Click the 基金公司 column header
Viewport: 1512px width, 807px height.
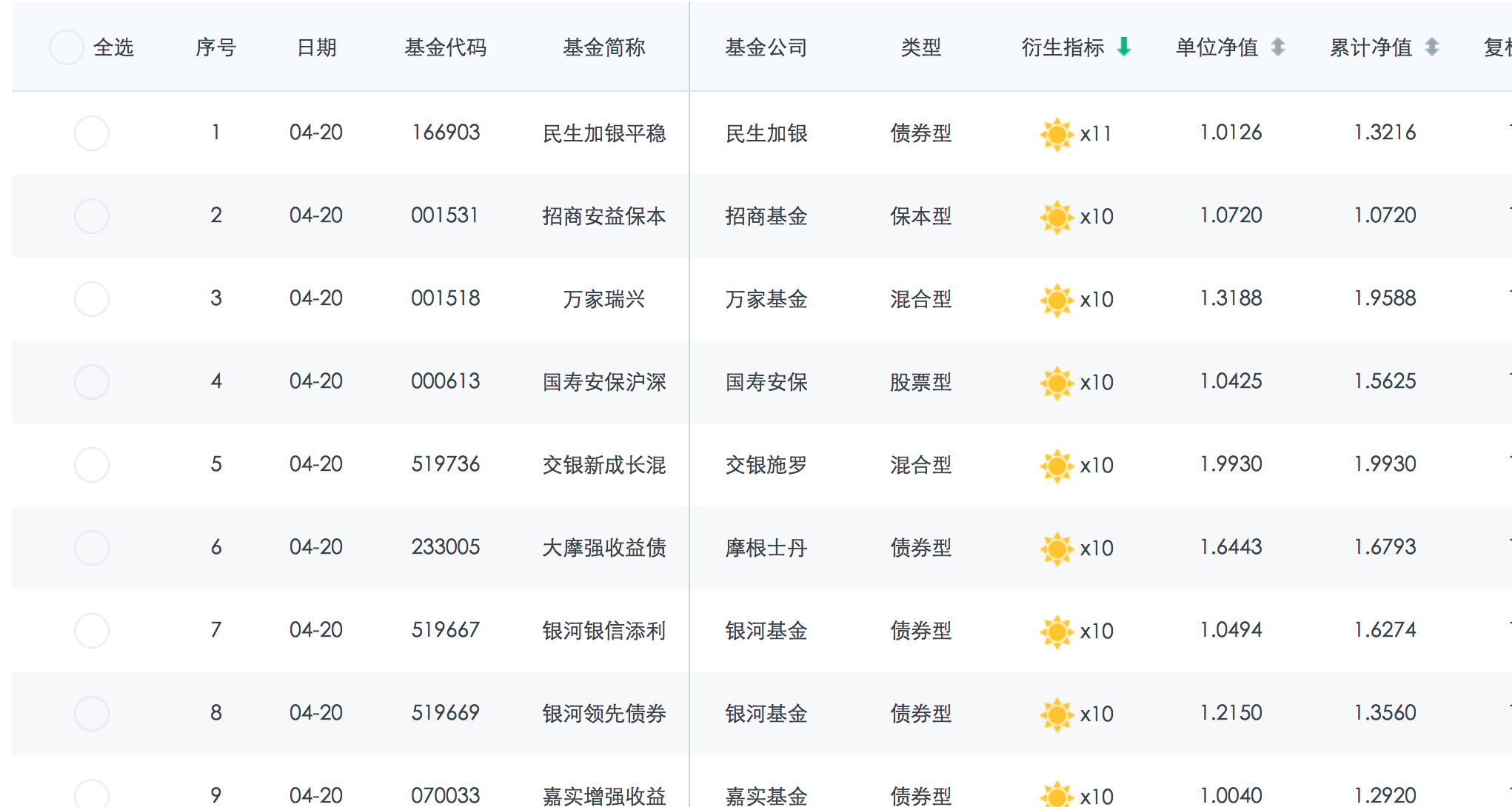click(766, 47)
